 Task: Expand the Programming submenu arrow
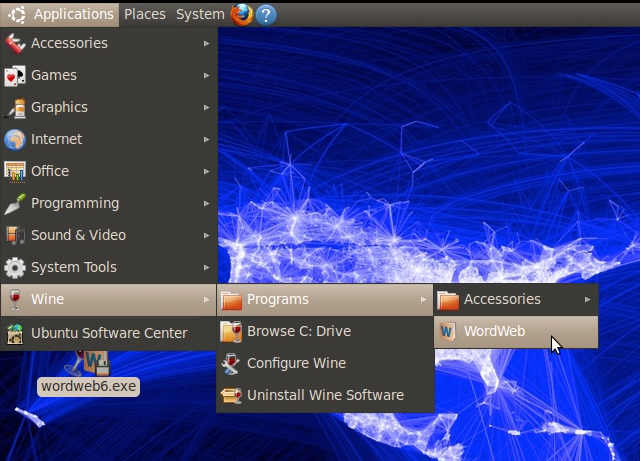click(206, 204)
